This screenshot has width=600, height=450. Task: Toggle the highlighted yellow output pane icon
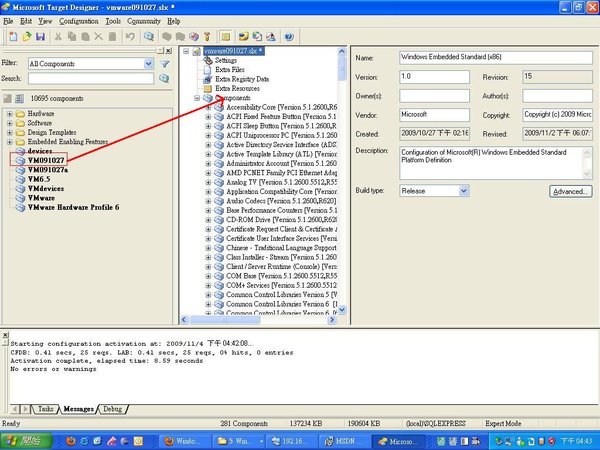pos(226,36)
